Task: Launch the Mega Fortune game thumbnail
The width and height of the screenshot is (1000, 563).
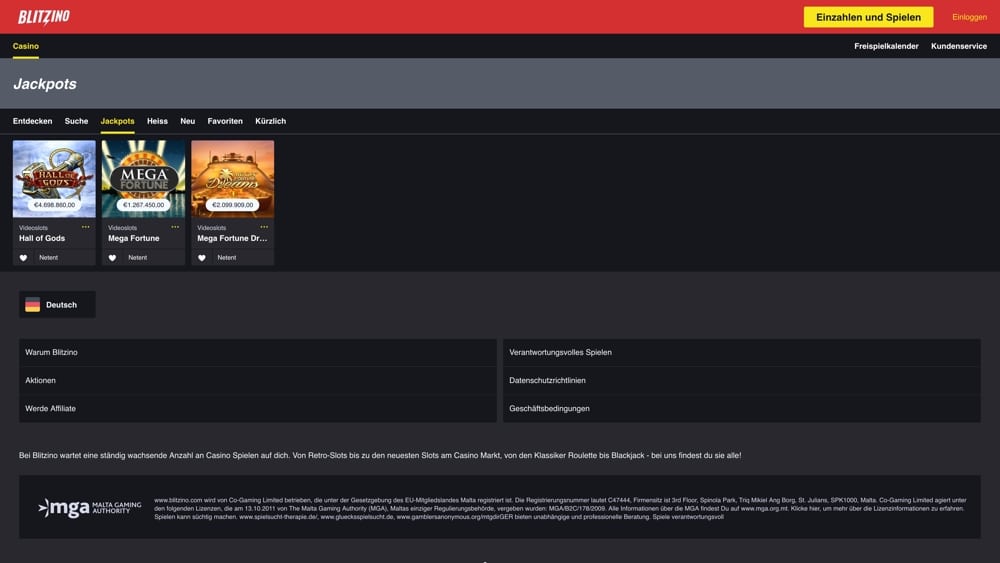Action: pos(143,179)
